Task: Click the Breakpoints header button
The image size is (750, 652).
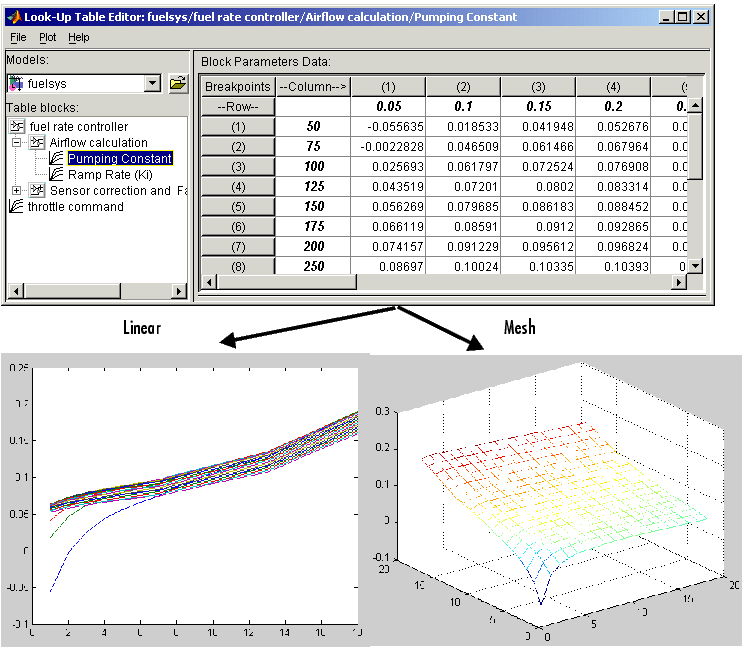Action: pyautogui.click(x=238, y=87)
